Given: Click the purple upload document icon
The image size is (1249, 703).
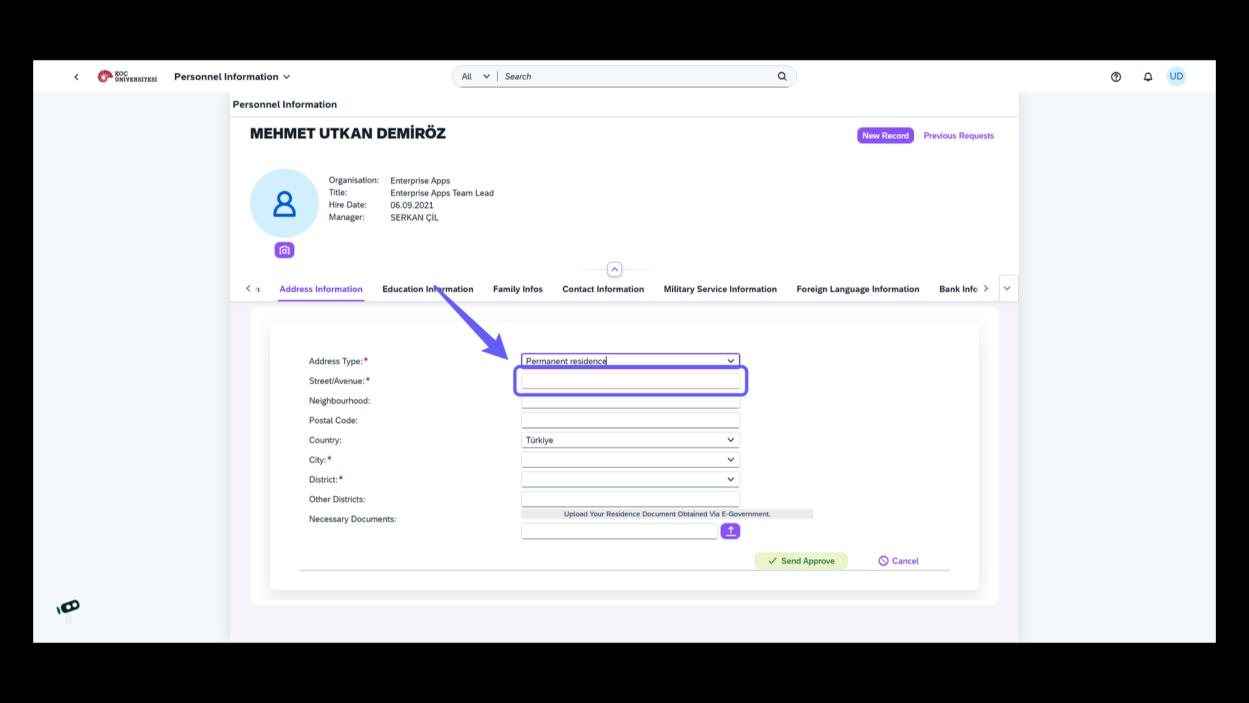Looking at the screenshot, I should click(x=731, y=531).
